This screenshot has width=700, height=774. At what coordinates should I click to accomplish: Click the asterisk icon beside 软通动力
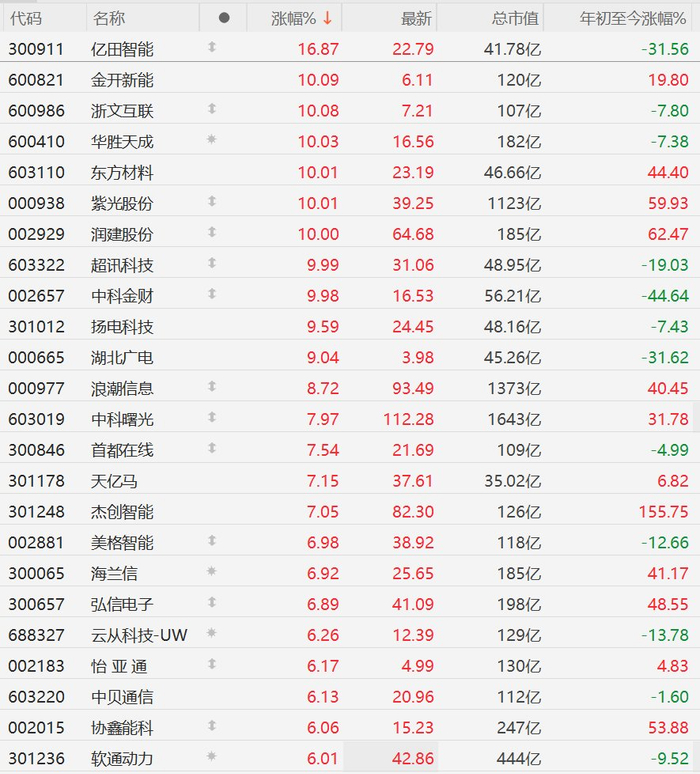(211, 756)
